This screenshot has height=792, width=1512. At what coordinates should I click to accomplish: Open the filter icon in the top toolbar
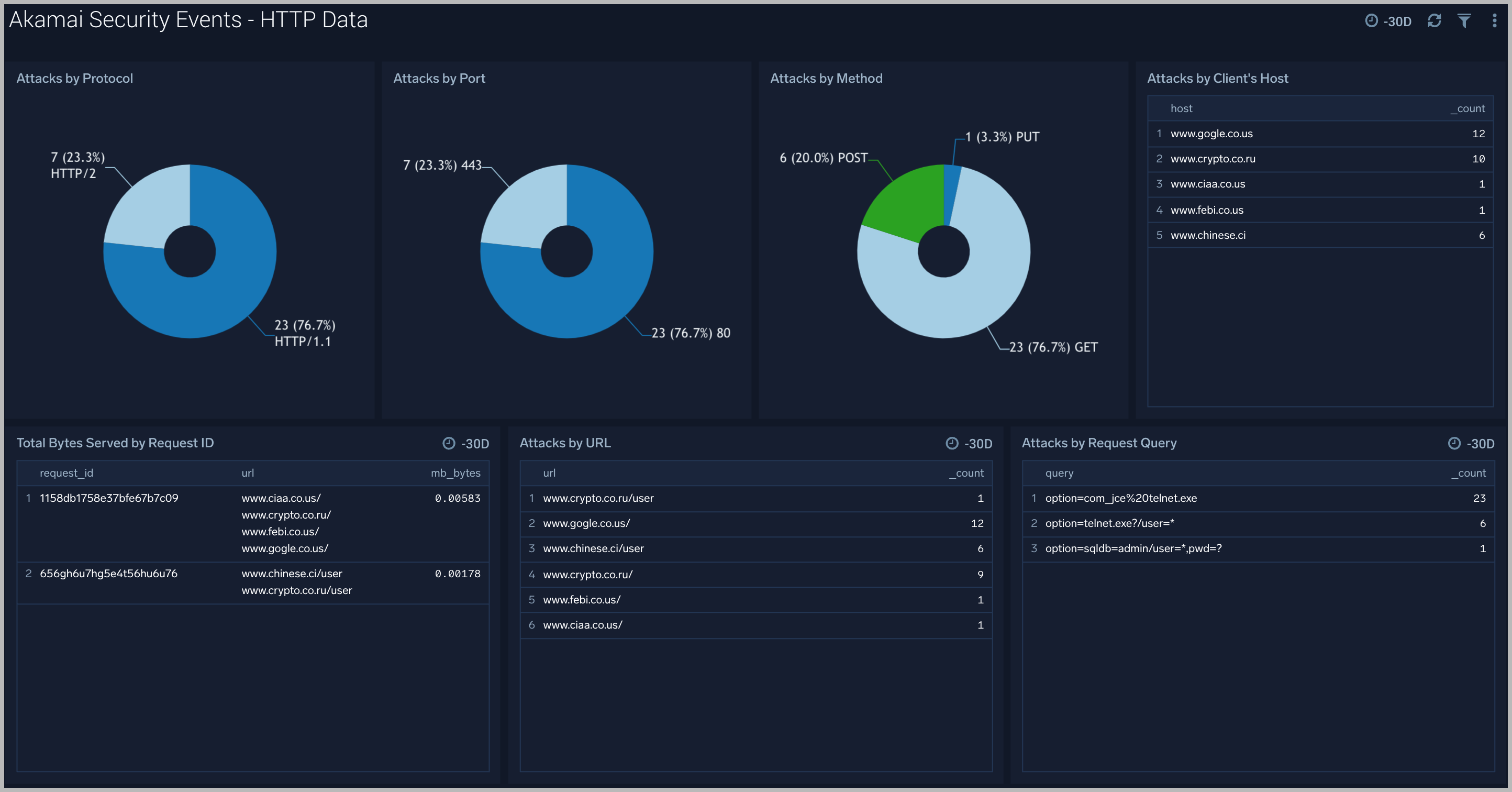click(x=1464, y=20)
